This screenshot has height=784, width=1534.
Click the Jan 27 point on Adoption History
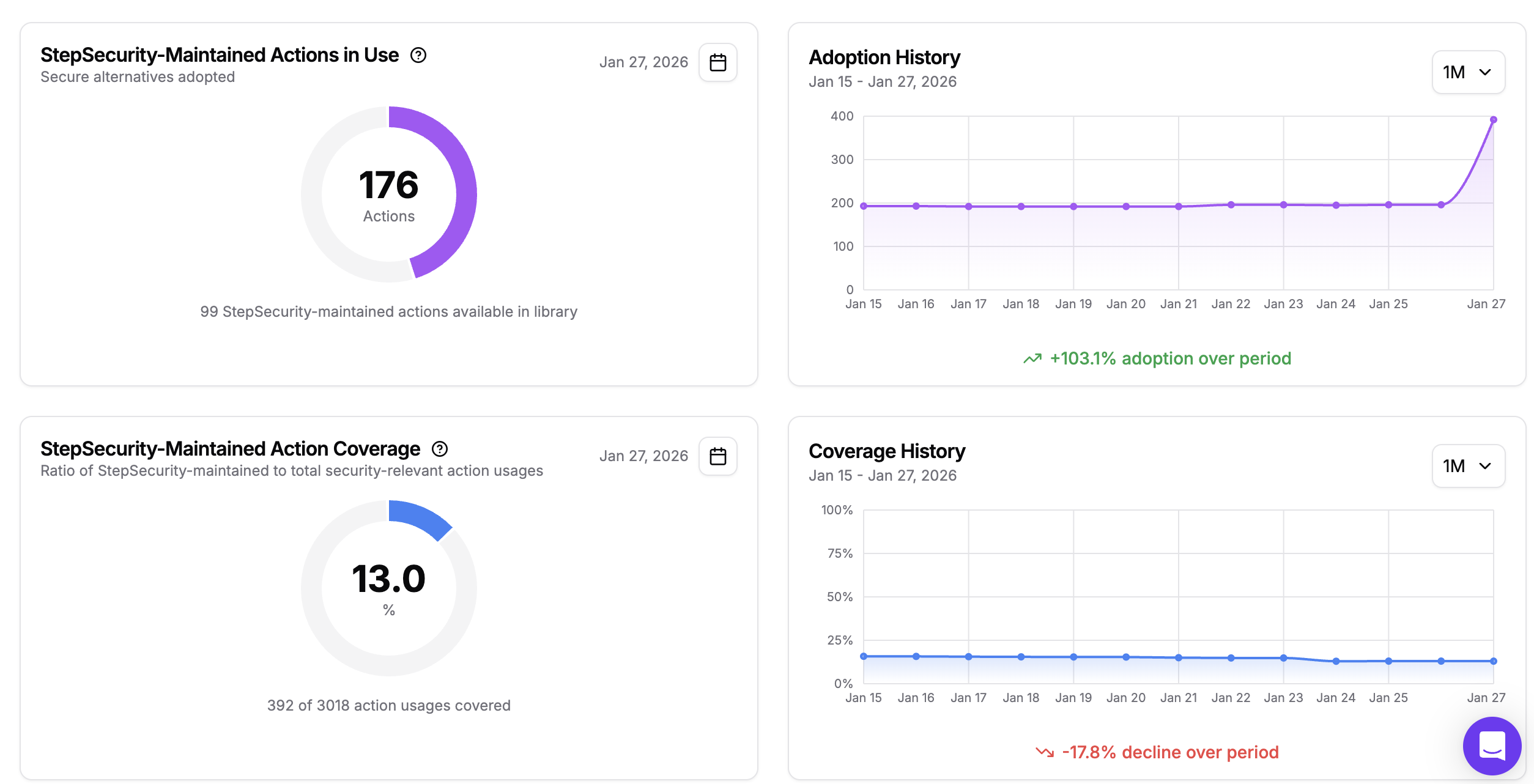coord(1493,120)
